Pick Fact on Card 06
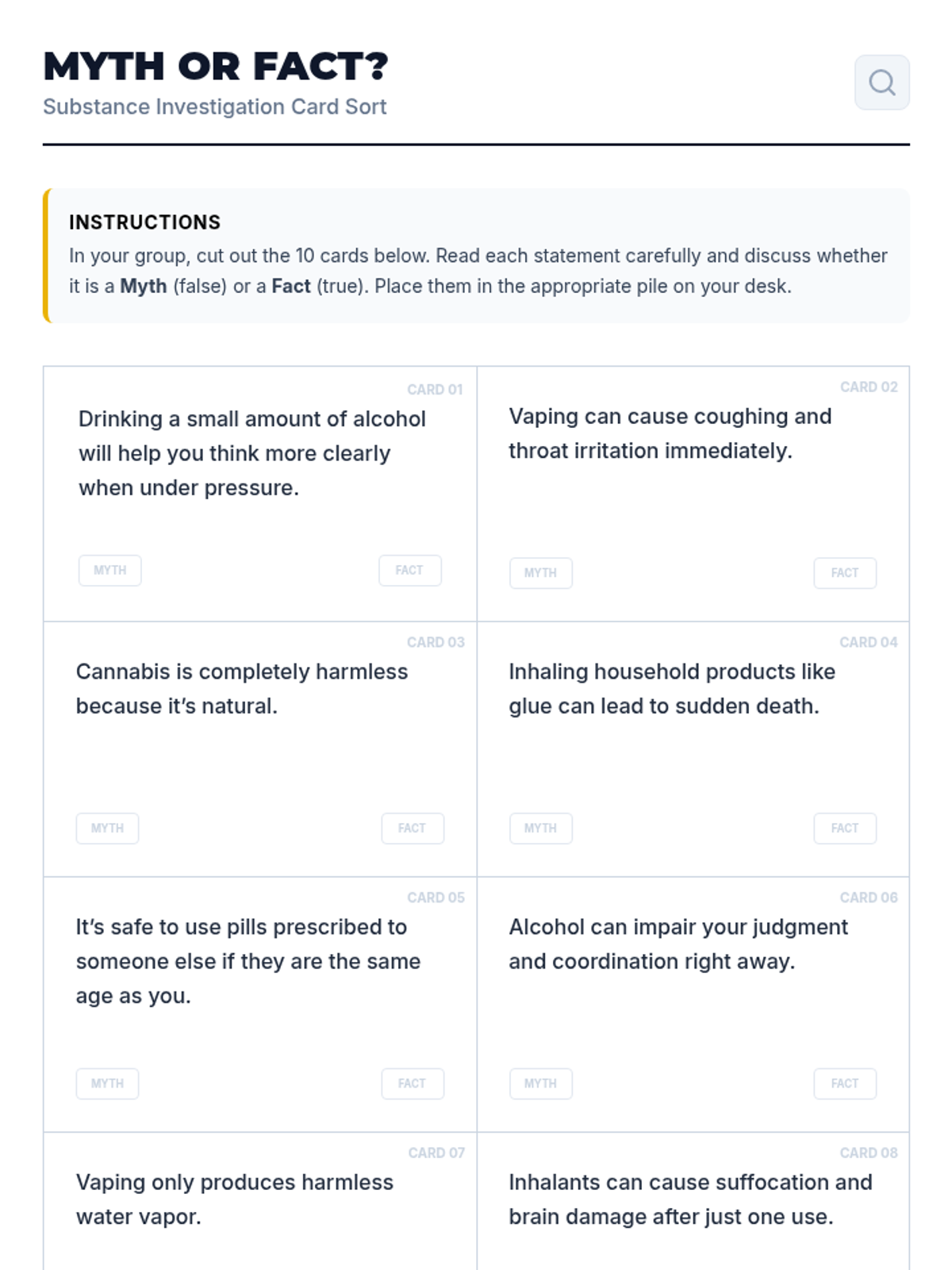 pos(844,1083)
